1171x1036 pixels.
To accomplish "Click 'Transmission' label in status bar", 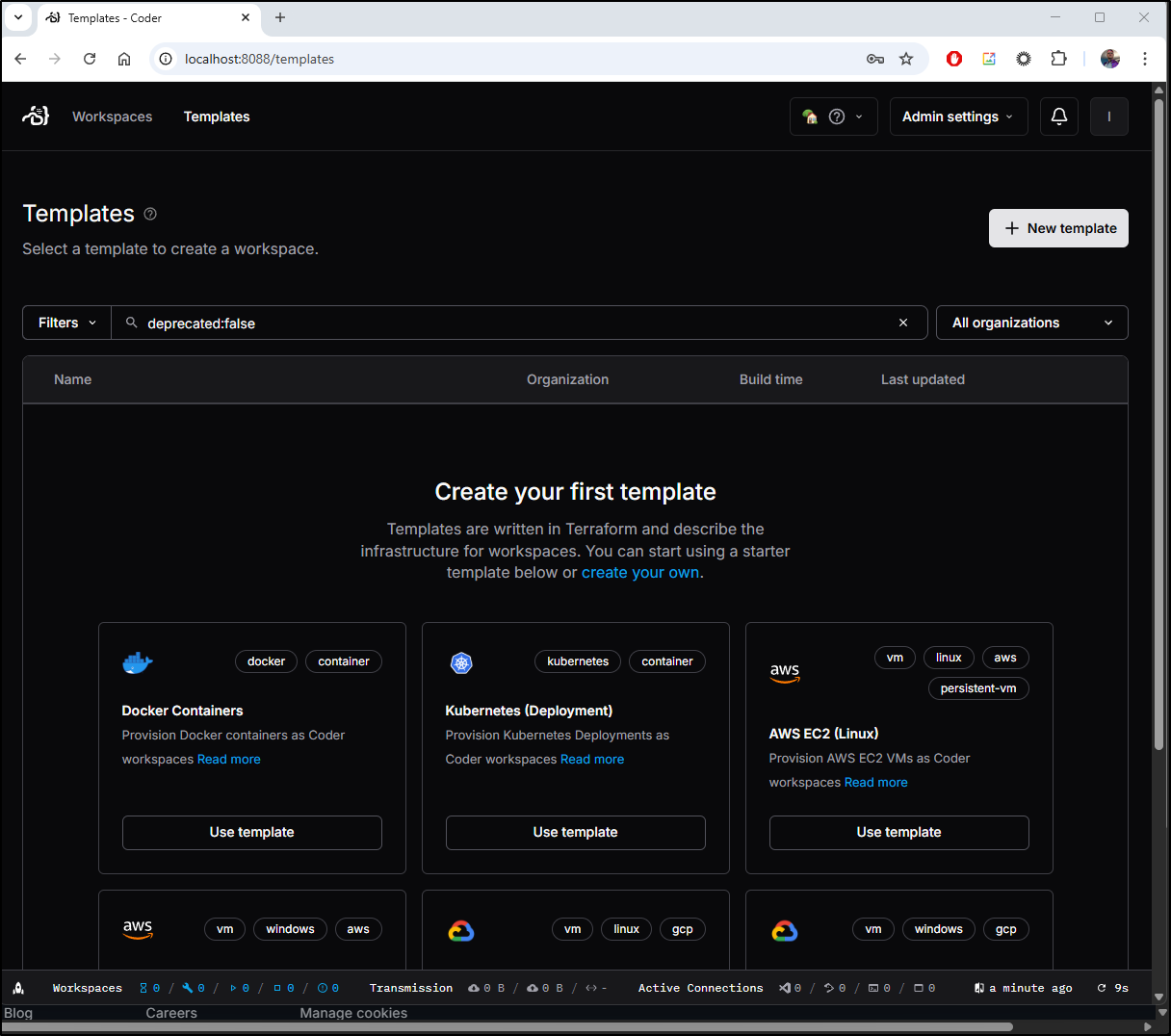I will 411,988.
